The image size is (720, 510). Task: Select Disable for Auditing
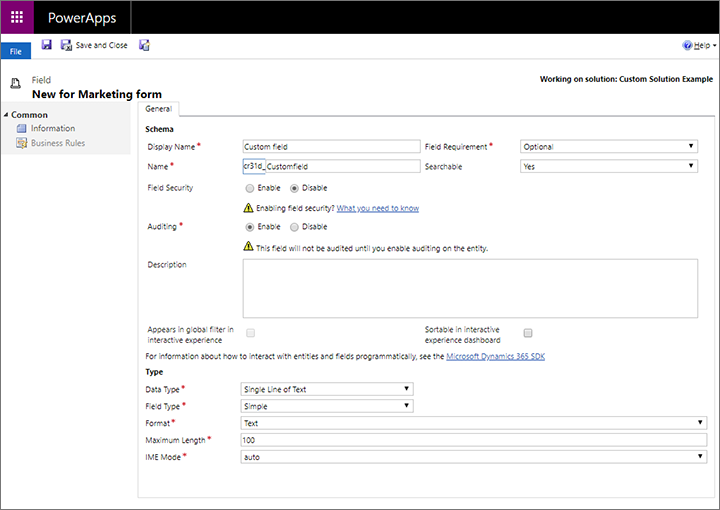pos(294,227)
